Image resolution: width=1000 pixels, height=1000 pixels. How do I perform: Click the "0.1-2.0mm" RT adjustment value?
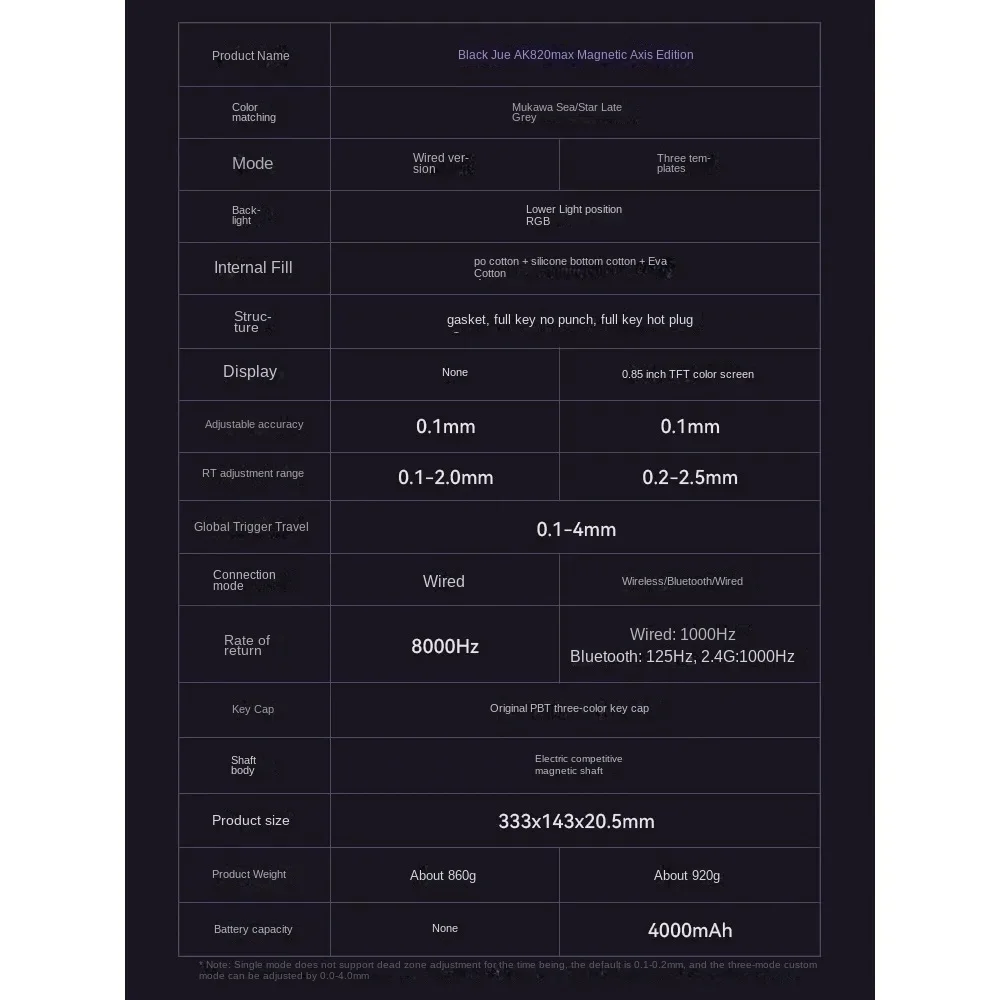(x=446, y=478)
